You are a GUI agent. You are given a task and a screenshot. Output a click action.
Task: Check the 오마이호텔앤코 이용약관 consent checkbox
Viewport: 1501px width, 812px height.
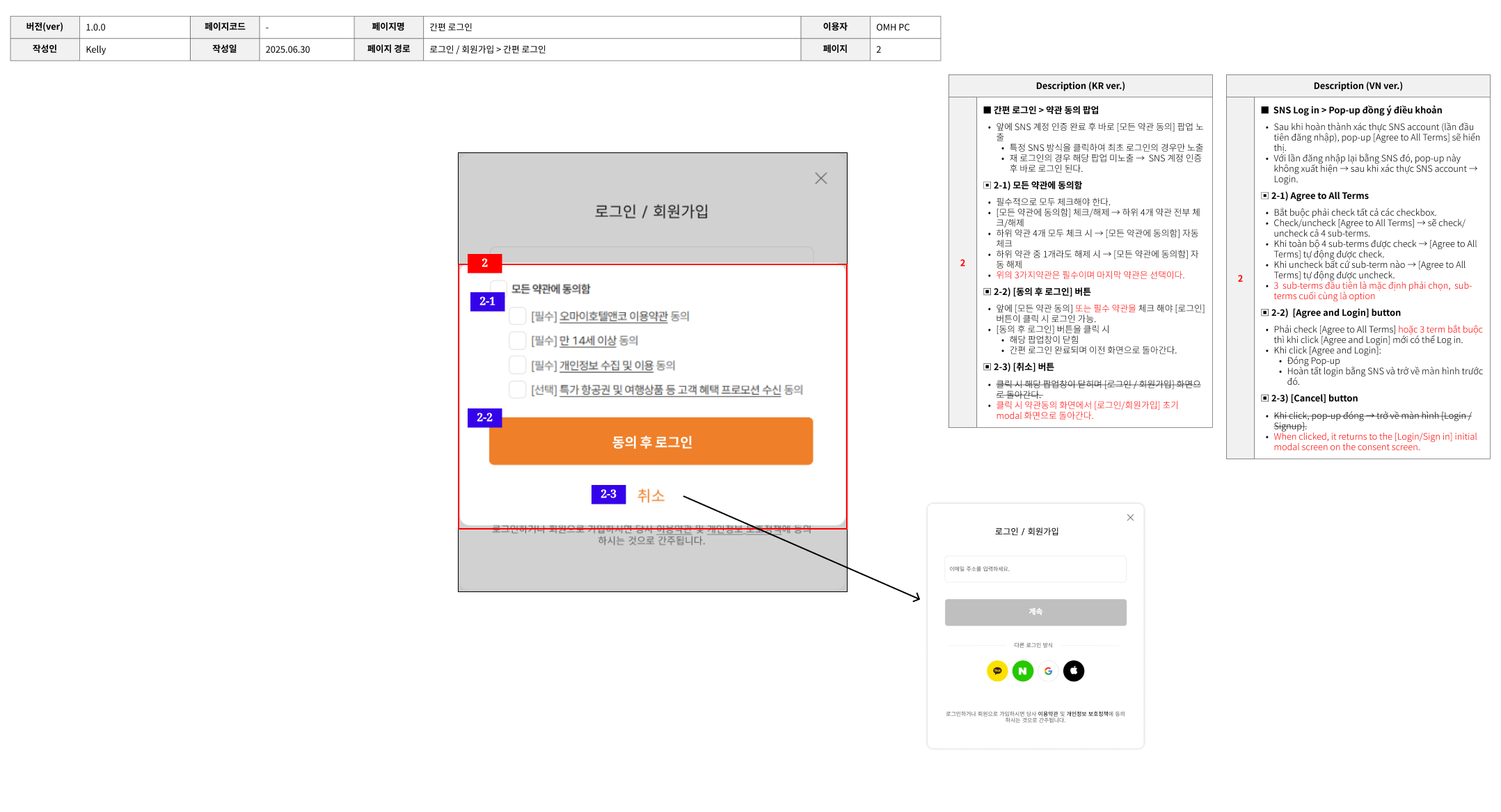(517, 316)
